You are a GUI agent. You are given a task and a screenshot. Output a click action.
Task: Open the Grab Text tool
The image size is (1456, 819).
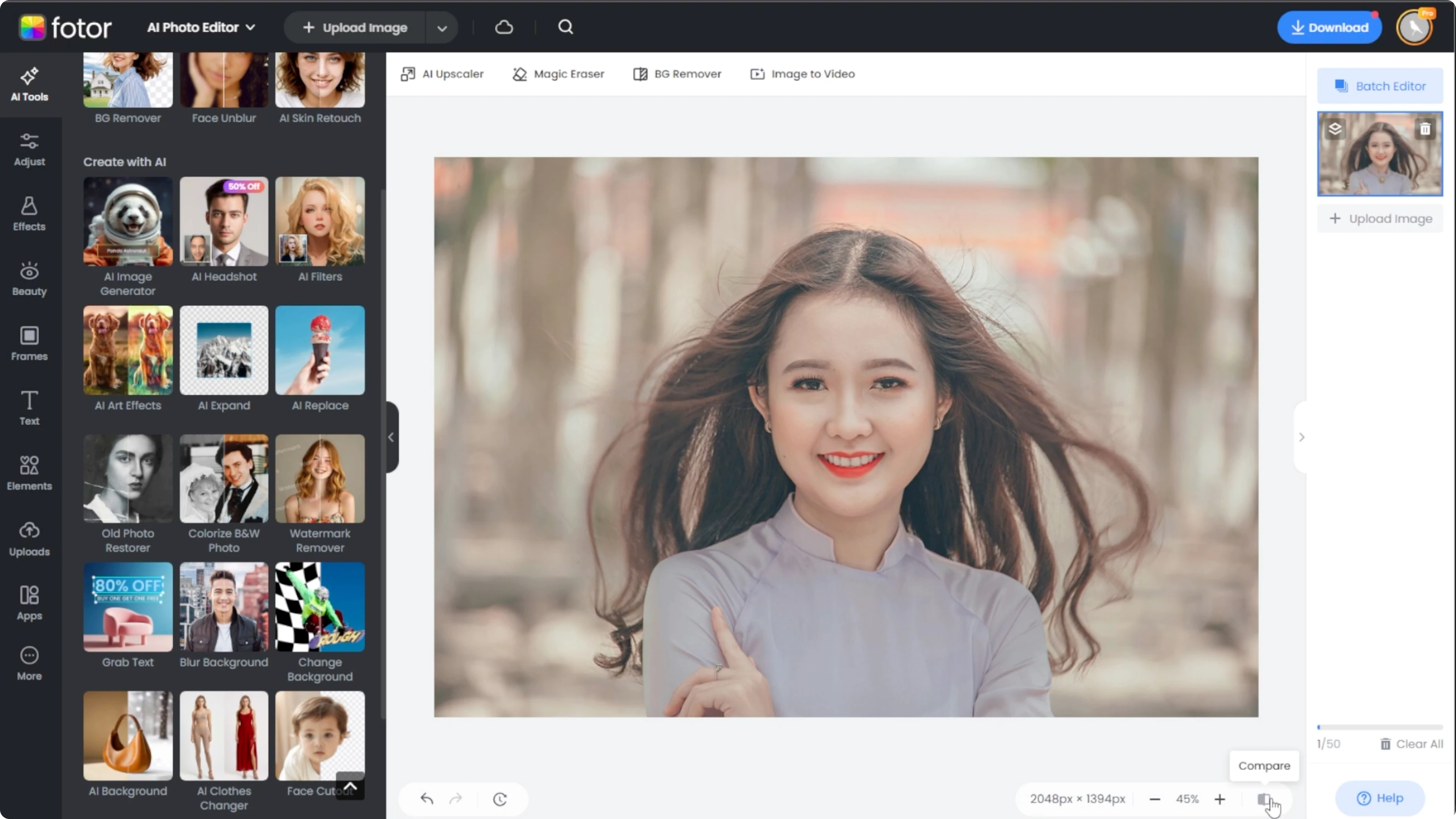pos(128,607)
